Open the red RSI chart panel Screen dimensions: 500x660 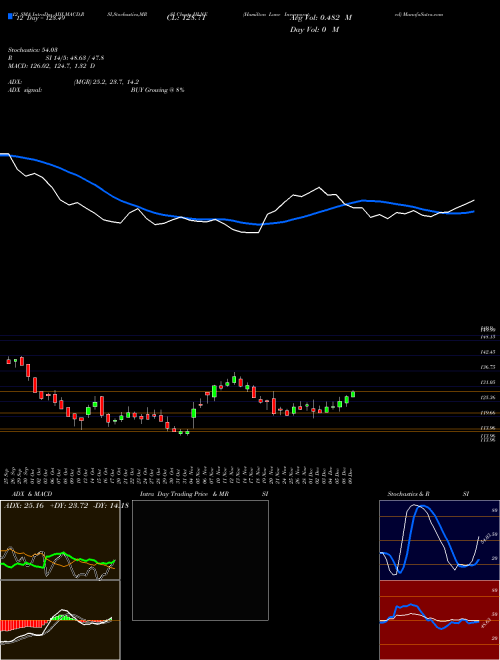coord(439,620)
